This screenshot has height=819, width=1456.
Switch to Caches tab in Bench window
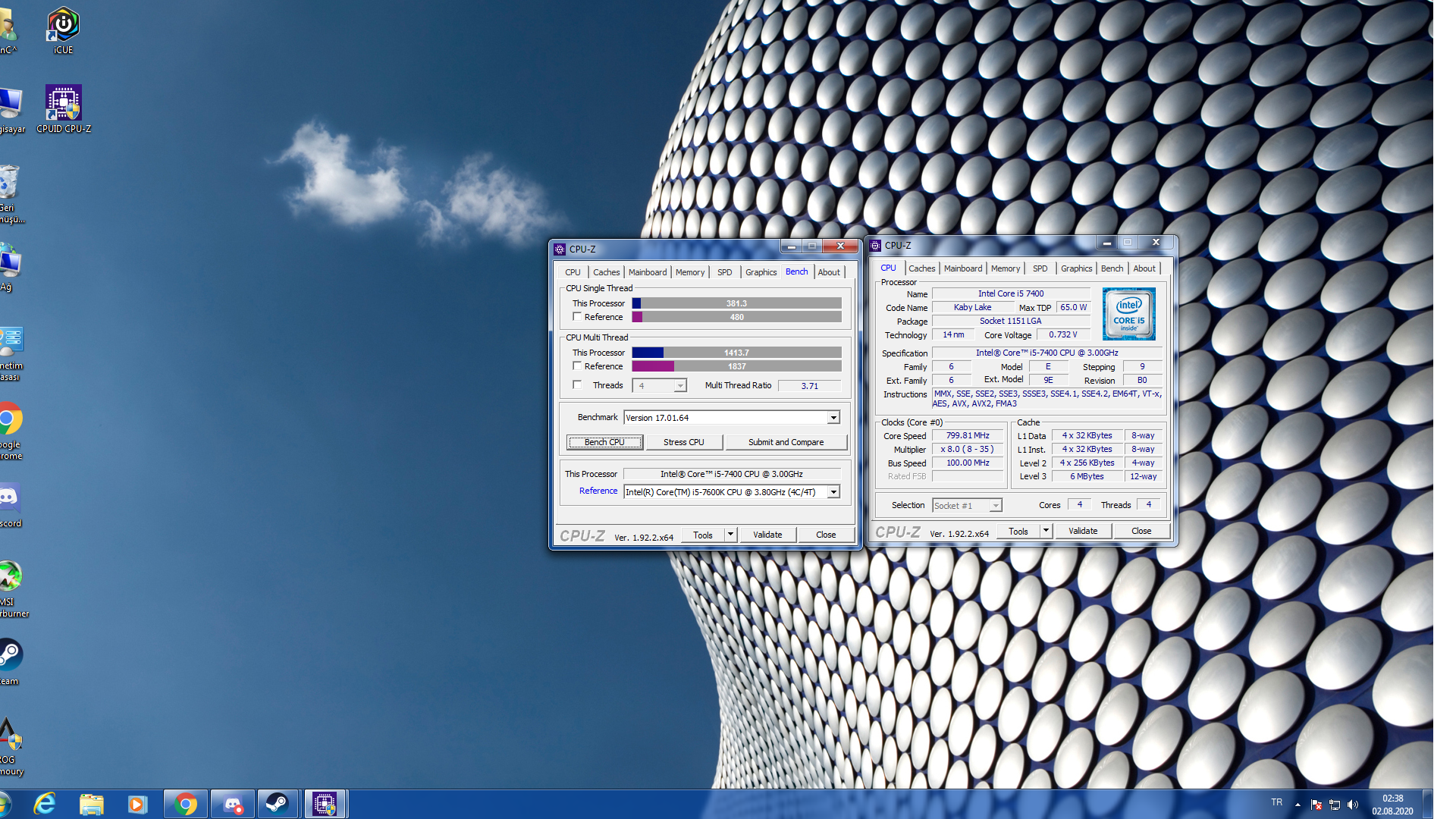pos(606,272)
